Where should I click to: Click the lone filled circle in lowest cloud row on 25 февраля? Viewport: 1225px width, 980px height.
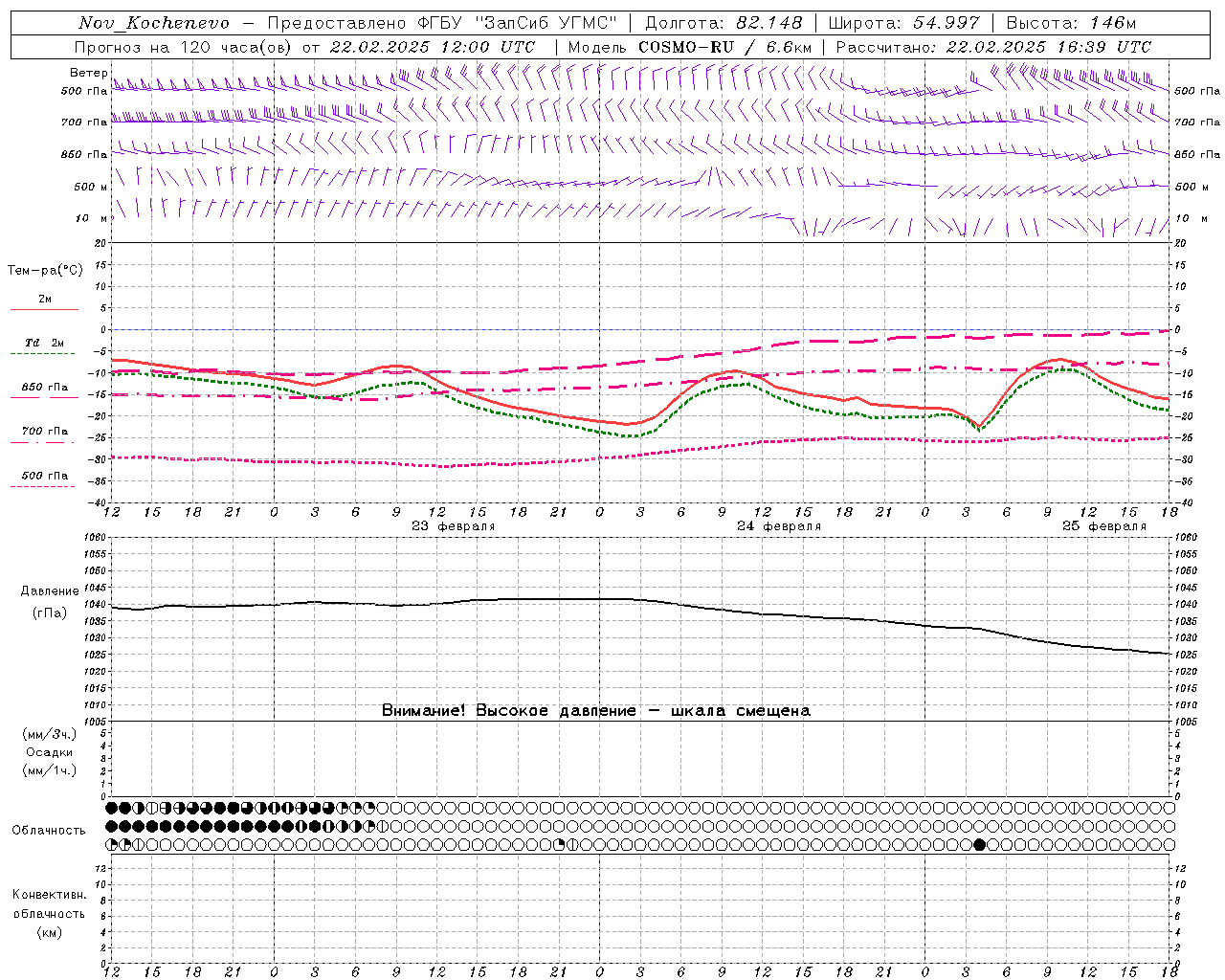tap(979, 844)
